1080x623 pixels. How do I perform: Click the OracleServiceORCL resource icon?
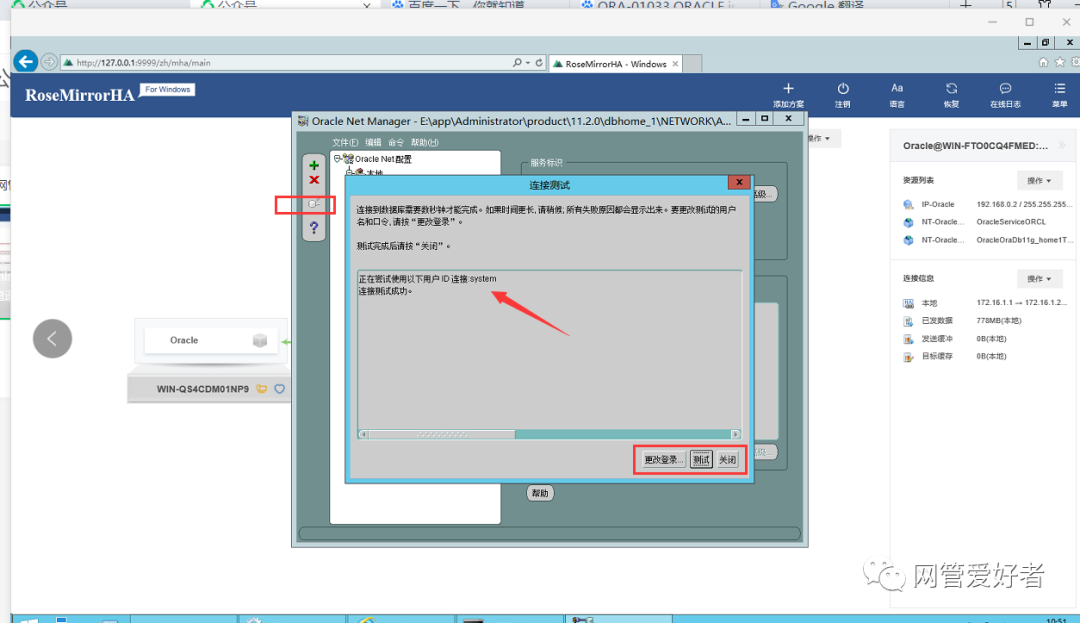point(908,222)
